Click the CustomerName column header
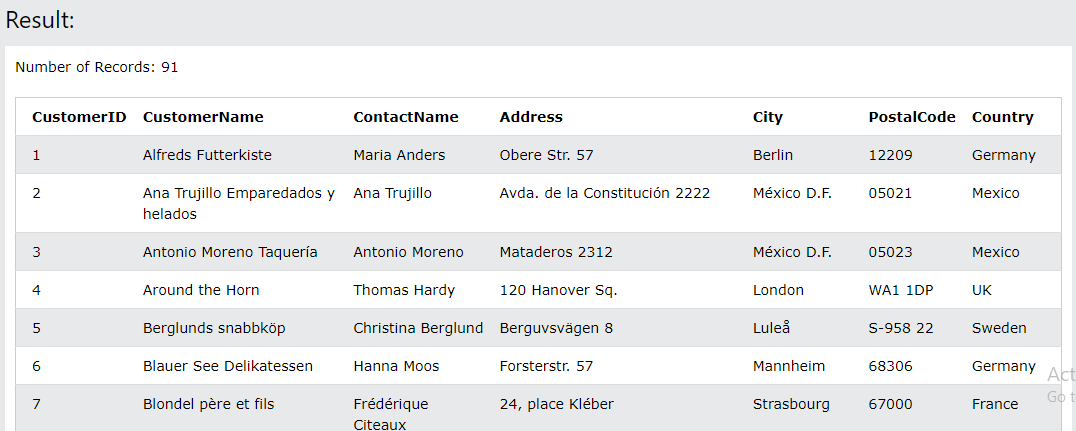This screenshot has height=431, width=1076. pyautogui.click(x=203, y=117)
